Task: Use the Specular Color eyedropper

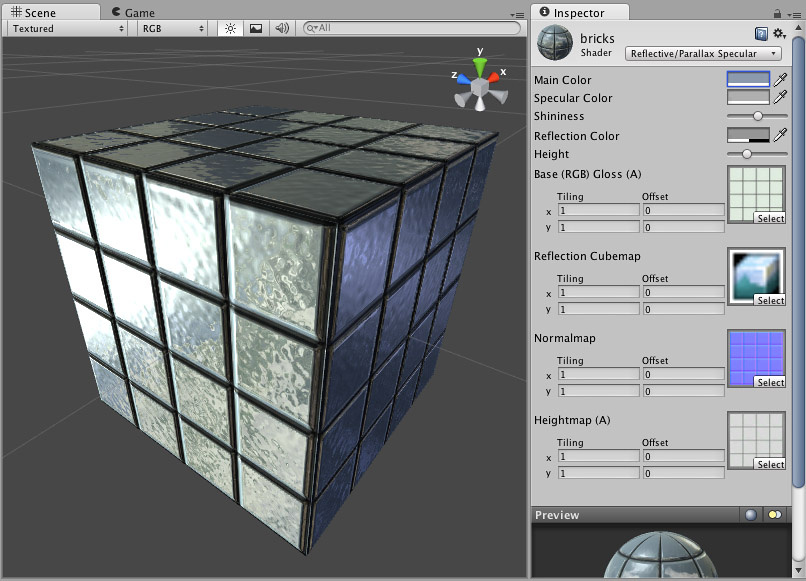Action: 781,98
